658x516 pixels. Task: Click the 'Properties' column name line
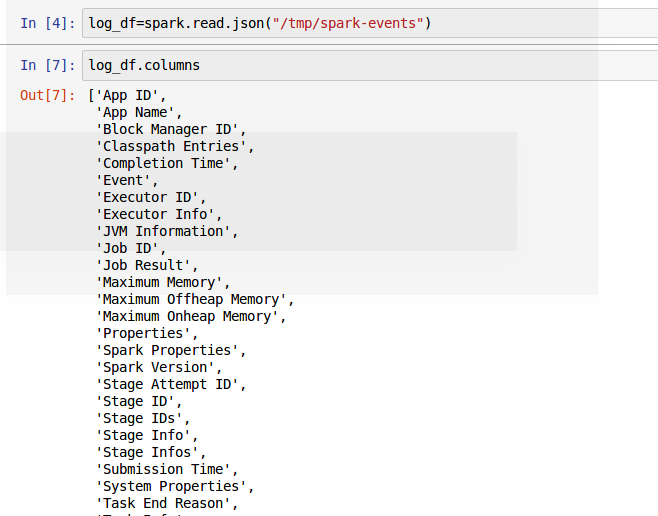[147, 334]
